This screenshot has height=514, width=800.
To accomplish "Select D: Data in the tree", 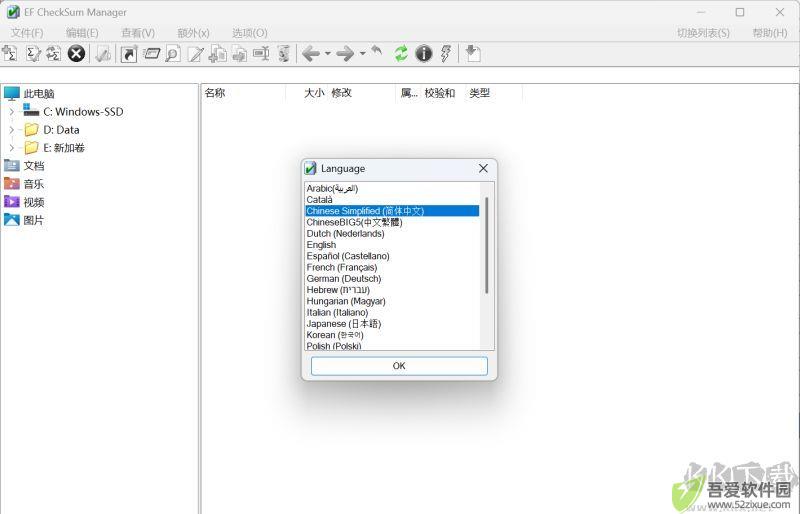I will tap(61, 130).
